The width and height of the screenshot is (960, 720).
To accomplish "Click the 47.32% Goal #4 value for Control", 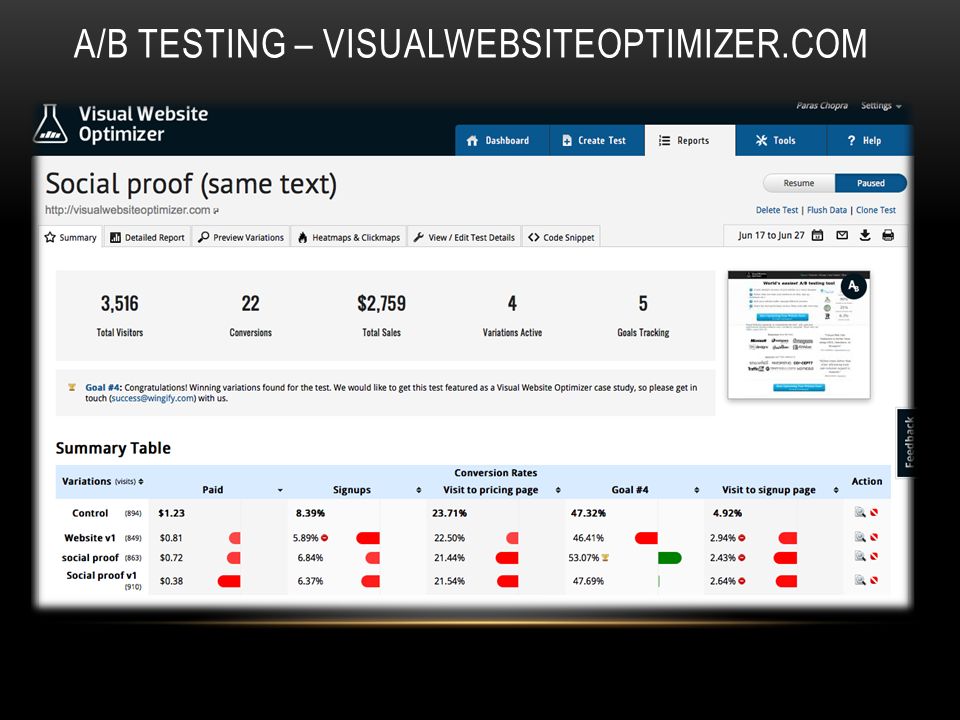I will point(588,513).
